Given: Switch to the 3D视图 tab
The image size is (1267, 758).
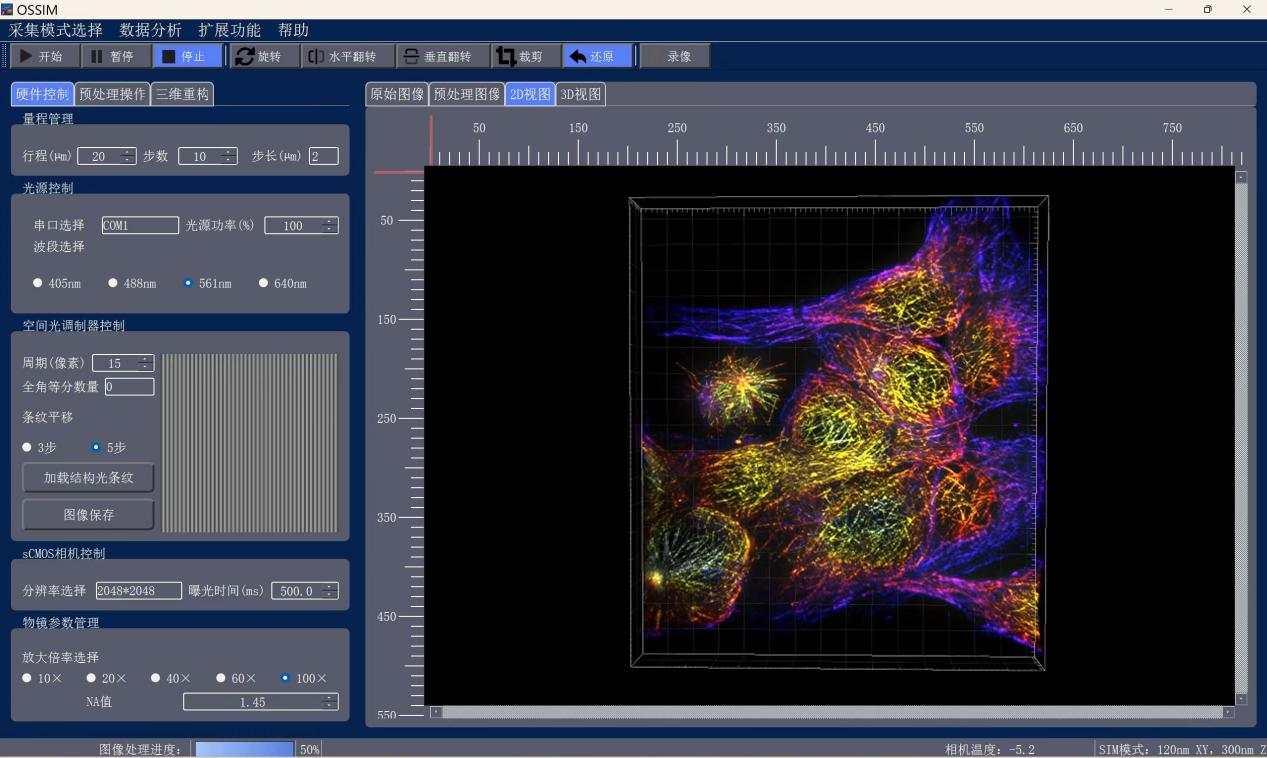Looking at the screenshot, I should 581,95.
